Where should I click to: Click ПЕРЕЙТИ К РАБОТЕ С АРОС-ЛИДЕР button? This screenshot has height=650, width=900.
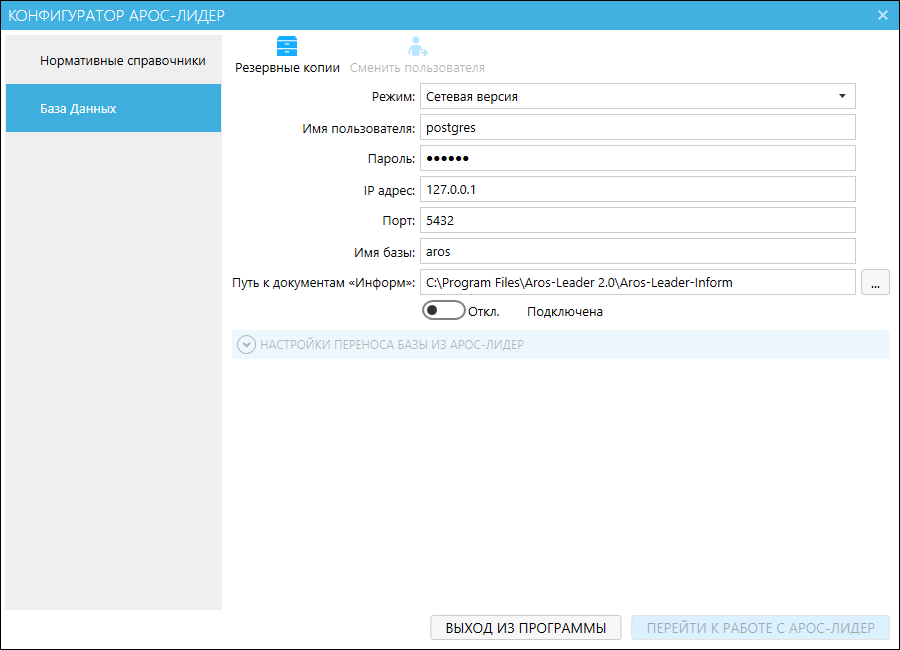[761, 628]
